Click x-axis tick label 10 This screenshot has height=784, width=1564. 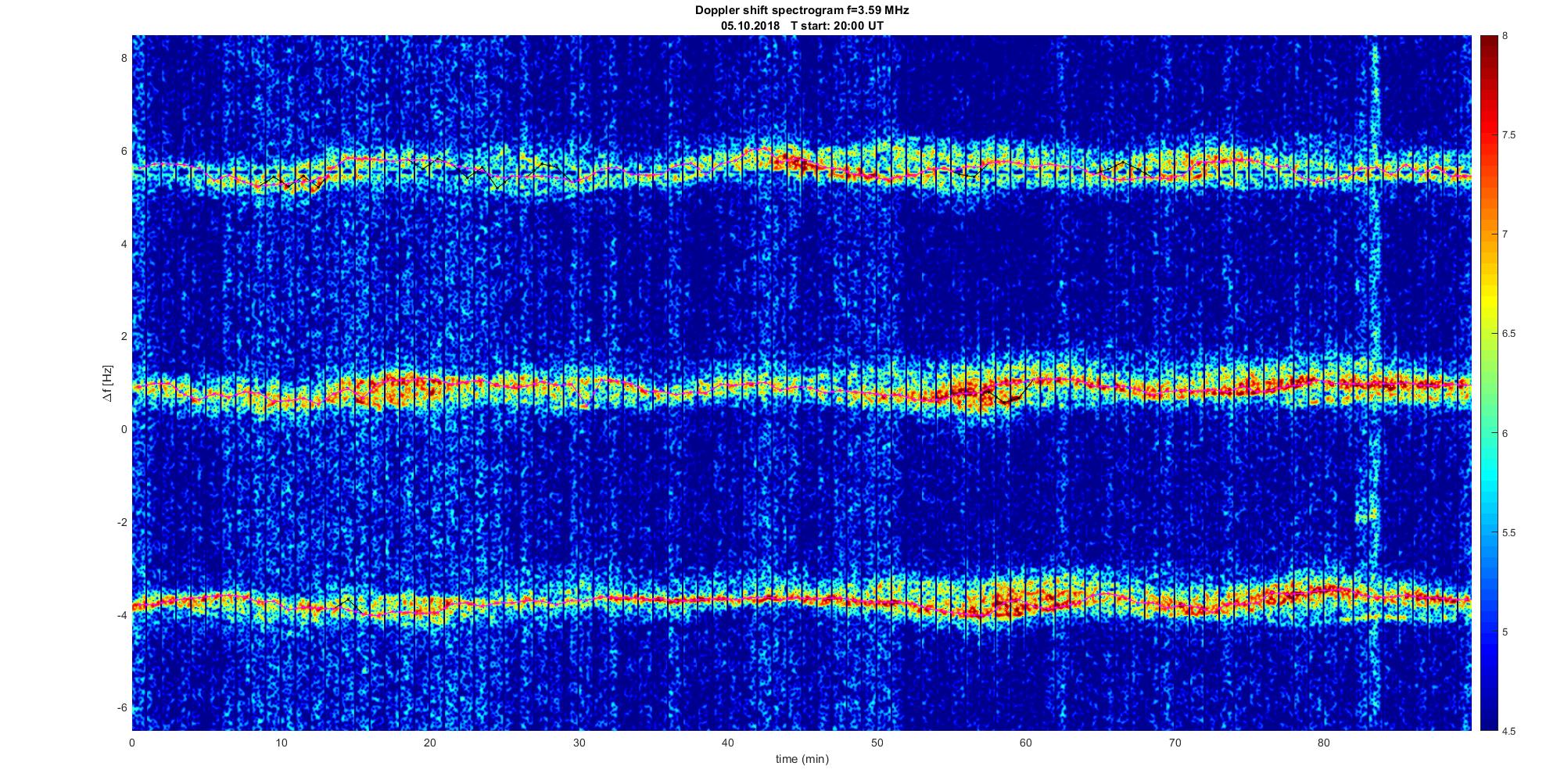pos(282,743)
